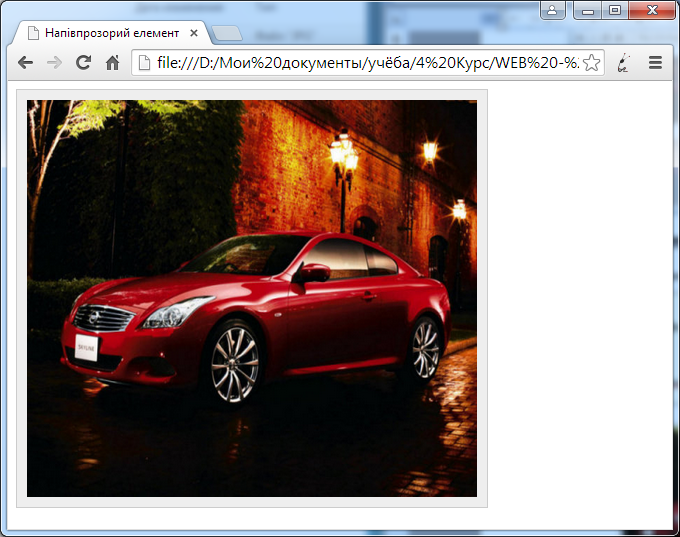680x537 pixels.
Task: Click the Back navigation arrow
Action: pyautogui.click(x=25, y=62)
